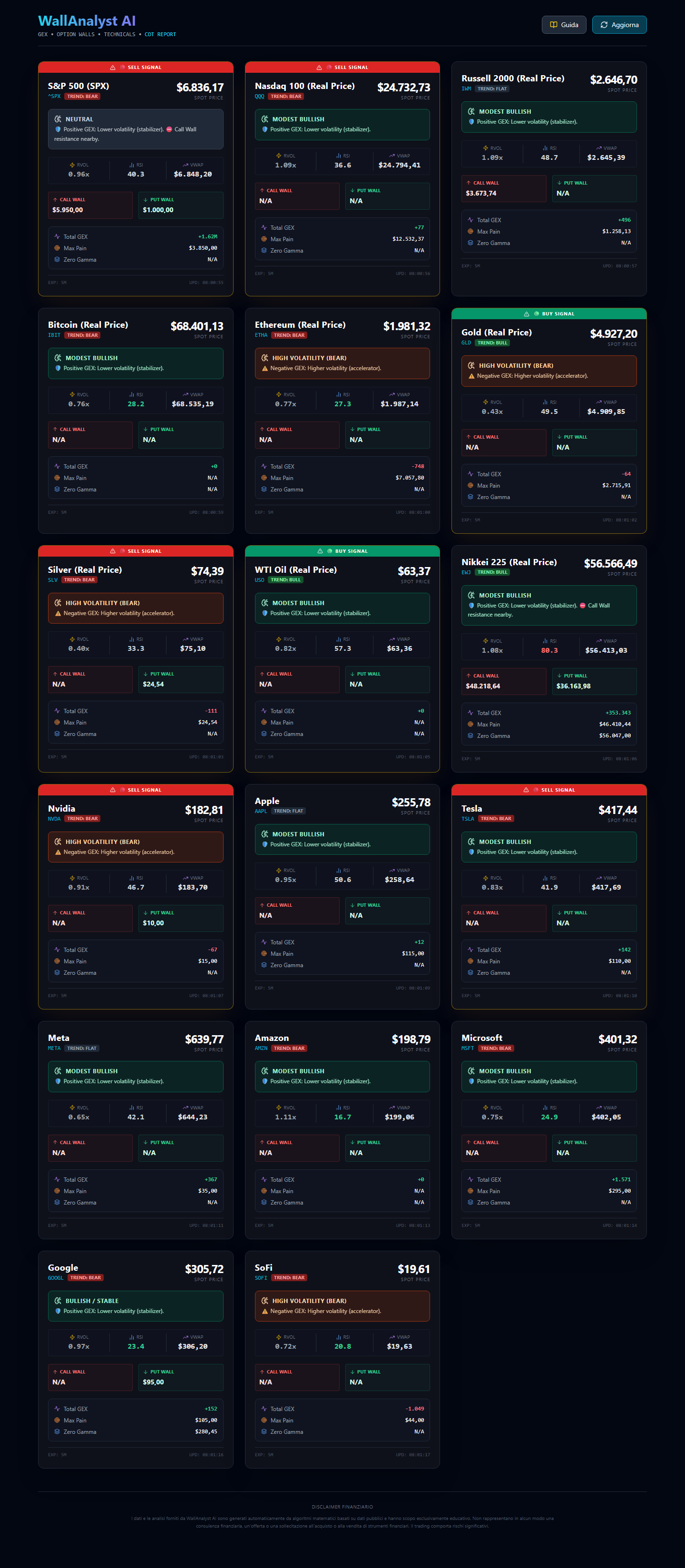
Task: Click the GOOGL ticker label under Google
Action: tap(55, 1278)
